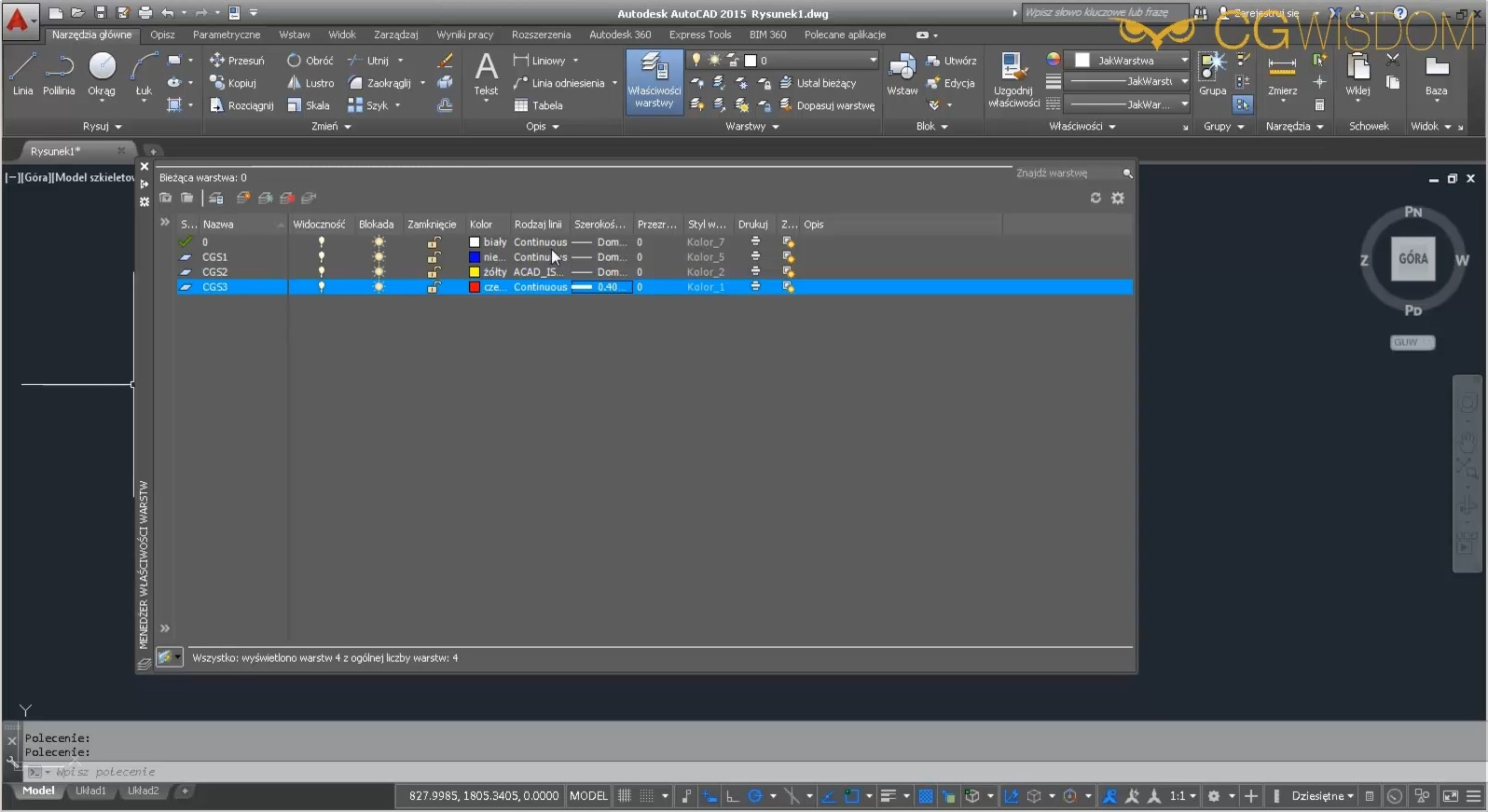Viewport: 1488px width, 812px height.
Task: Toggle freeze sun icon for layer CGS2
Action: coord(379,272)
